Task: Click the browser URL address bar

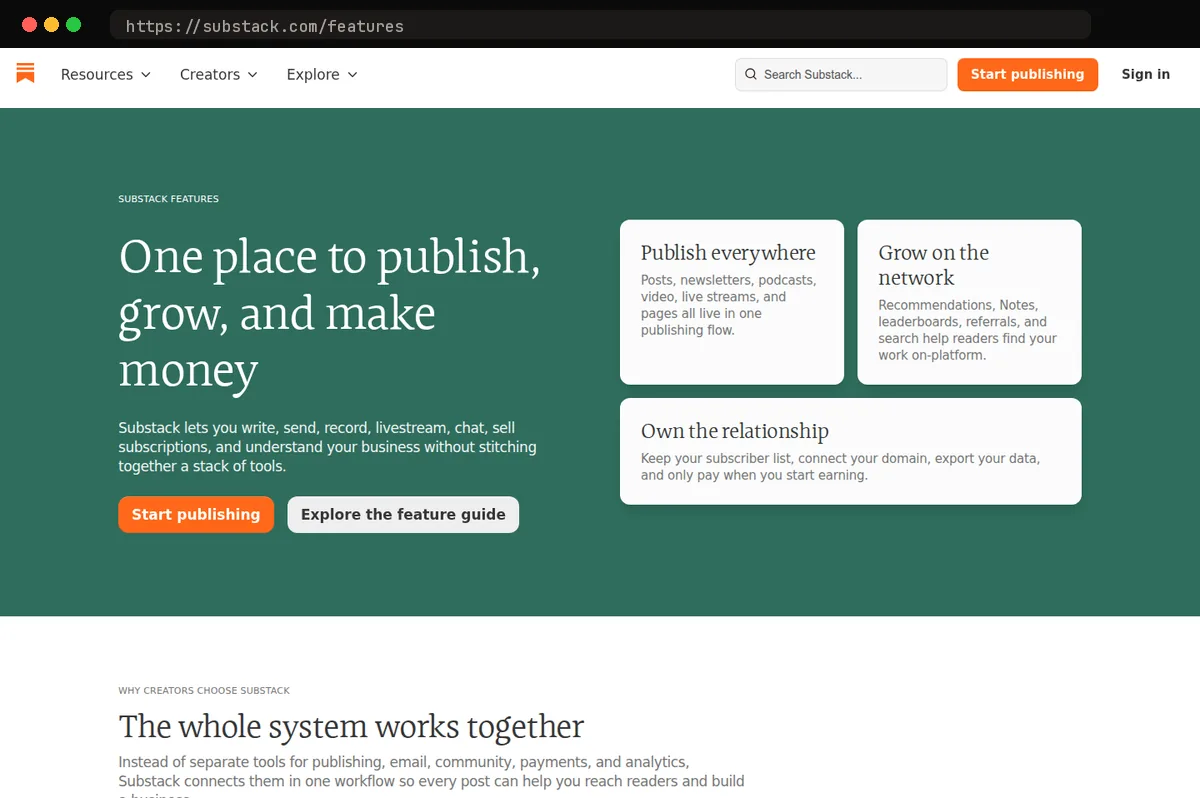Action: 600,26
